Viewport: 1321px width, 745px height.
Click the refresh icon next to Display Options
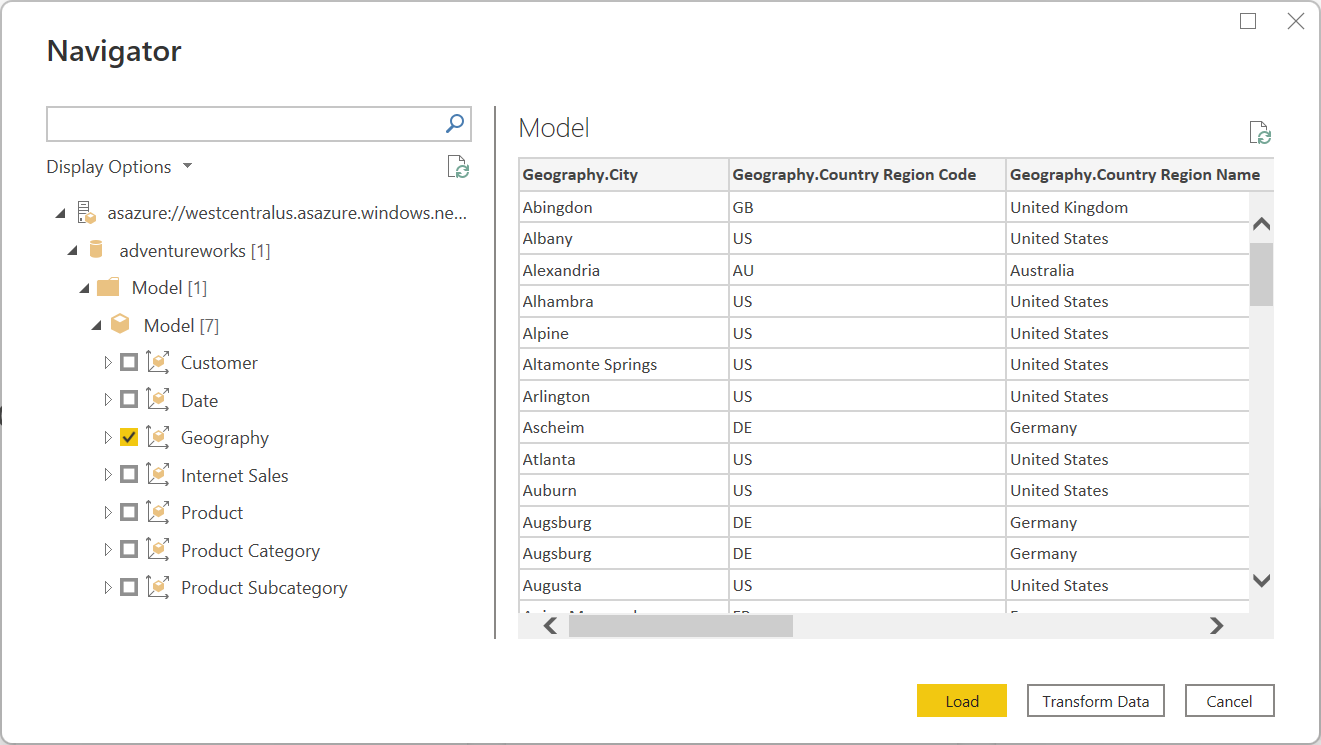pyautogui.click(x=458, y=167)
